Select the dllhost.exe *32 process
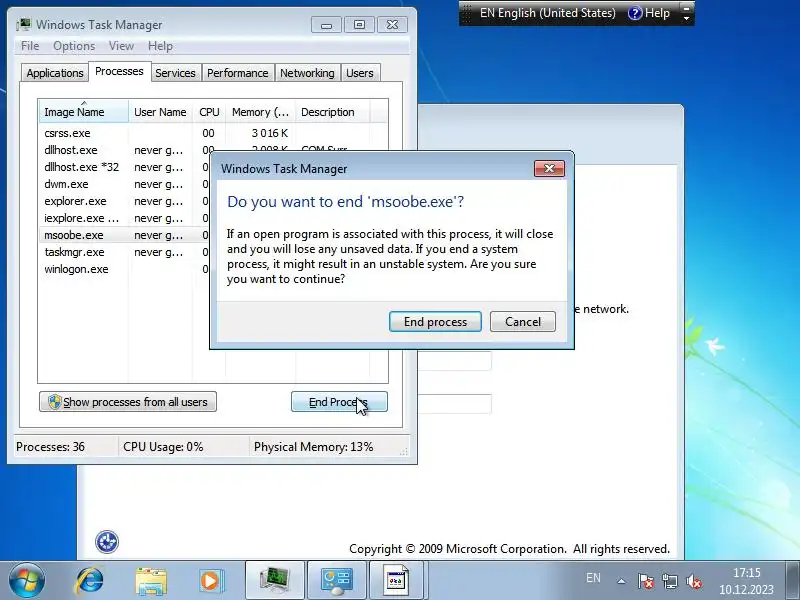This screenshot has height=600, width=800. pyautogui.click(x=124, y=167)
